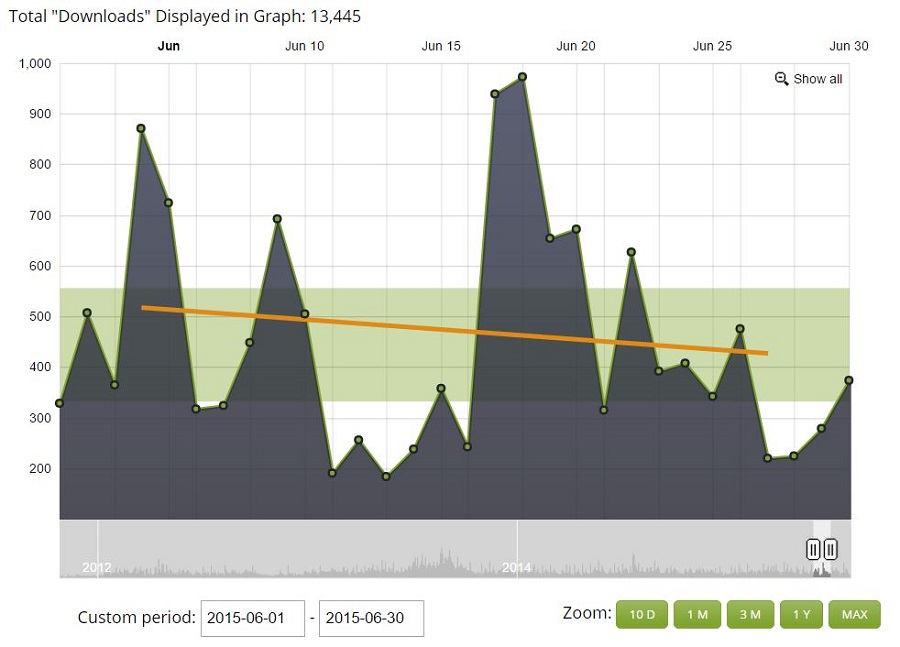Click the Total Downloads 13,445 heading
The height and width of the screenshot is (647, 900).
coord(185,16)
